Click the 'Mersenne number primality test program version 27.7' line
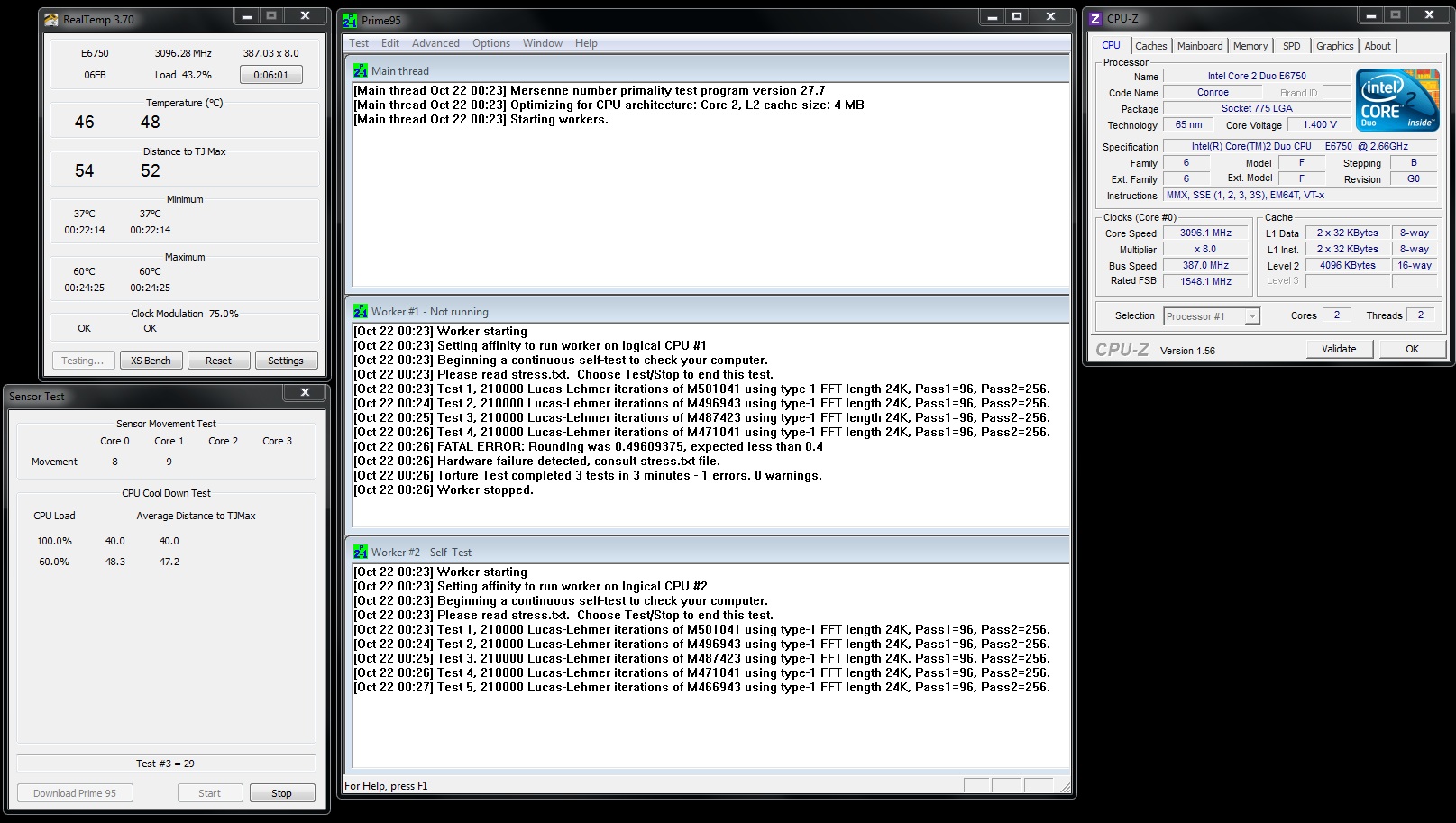The height and width of the screenshot is (823, 1456). (590, 90)
